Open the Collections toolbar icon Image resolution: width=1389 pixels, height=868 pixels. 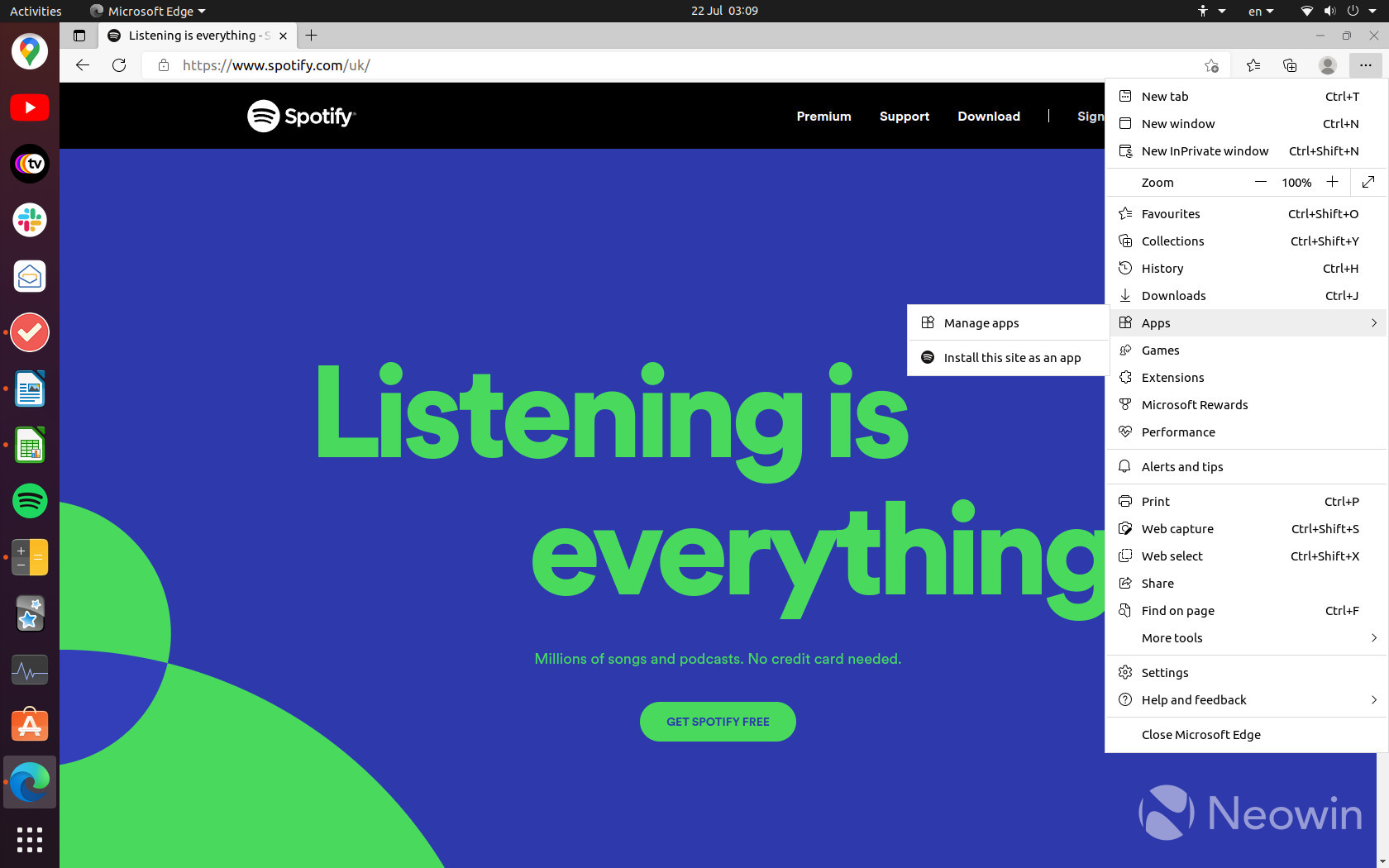1290,65
